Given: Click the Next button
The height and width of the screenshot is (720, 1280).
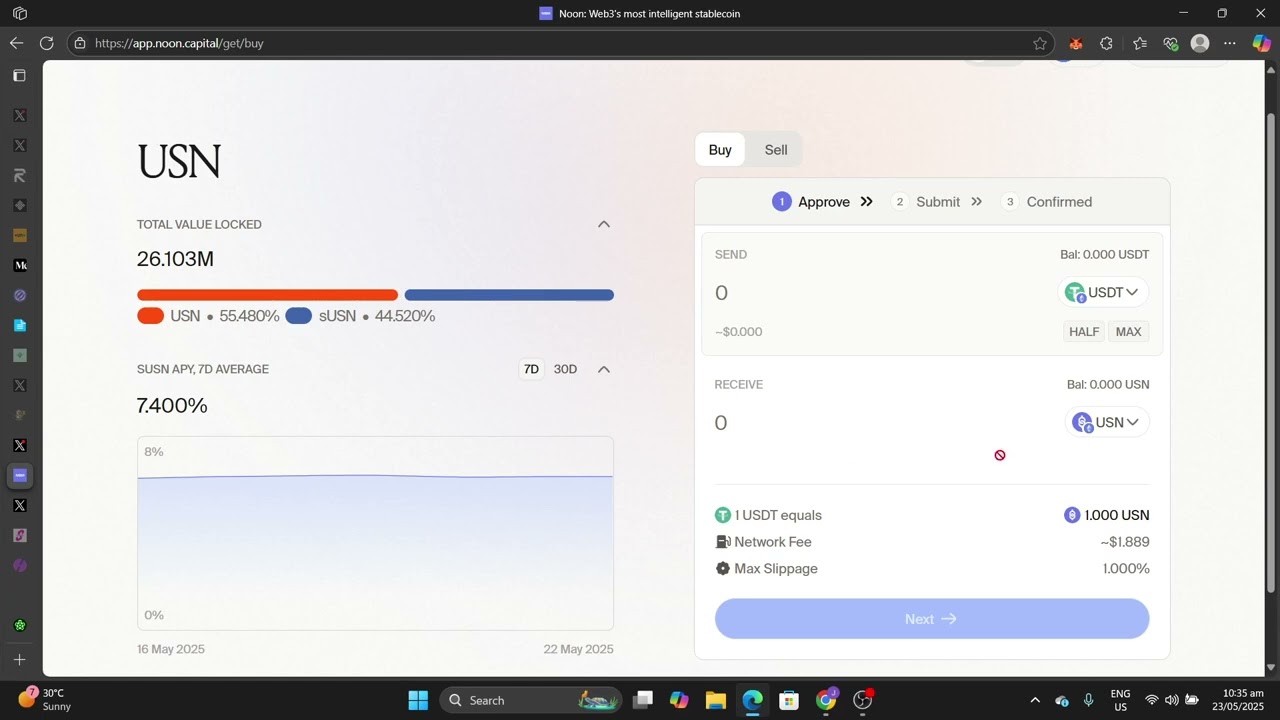Looking at the screenshot, I should (932, 619).
